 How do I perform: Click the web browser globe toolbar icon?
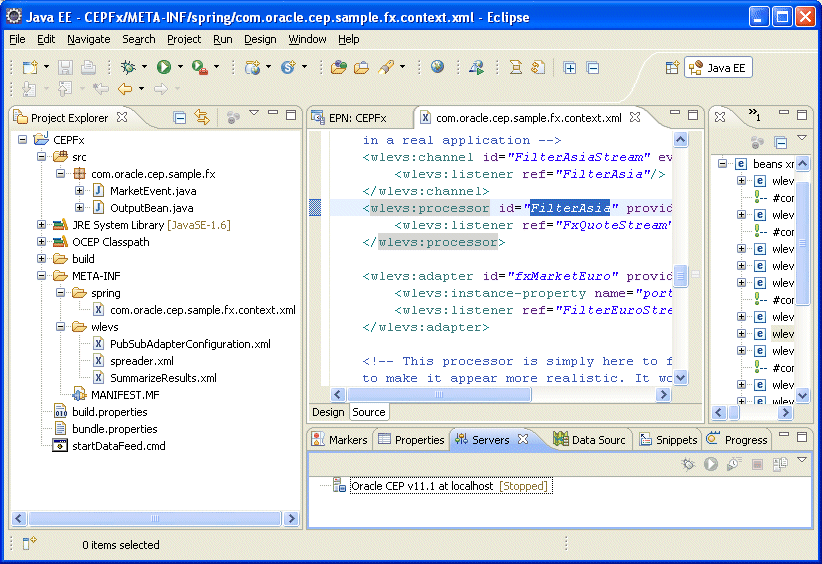point(438,67)
